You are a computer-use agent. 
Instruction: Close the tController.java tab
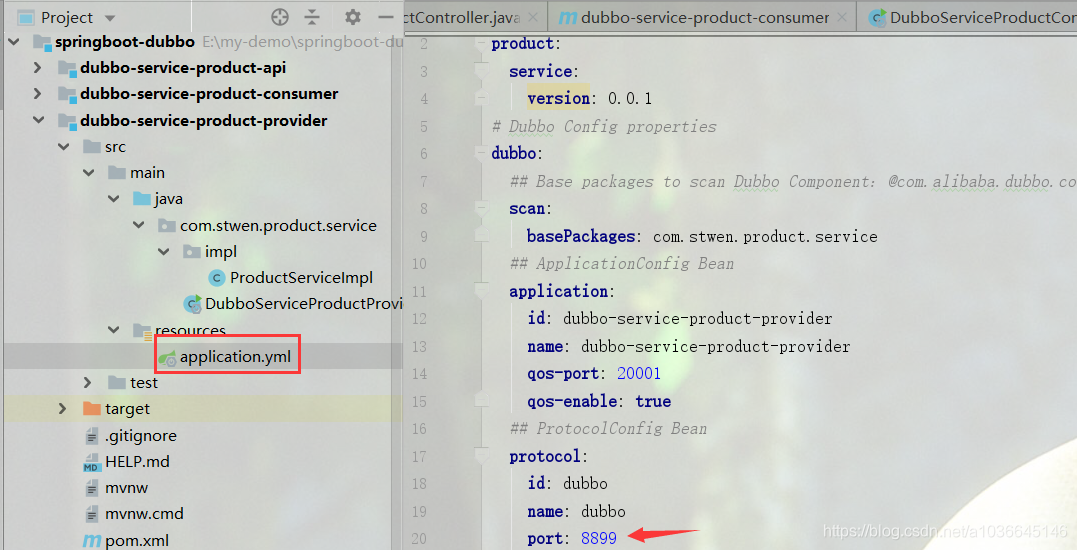click(x=534, y=18)
